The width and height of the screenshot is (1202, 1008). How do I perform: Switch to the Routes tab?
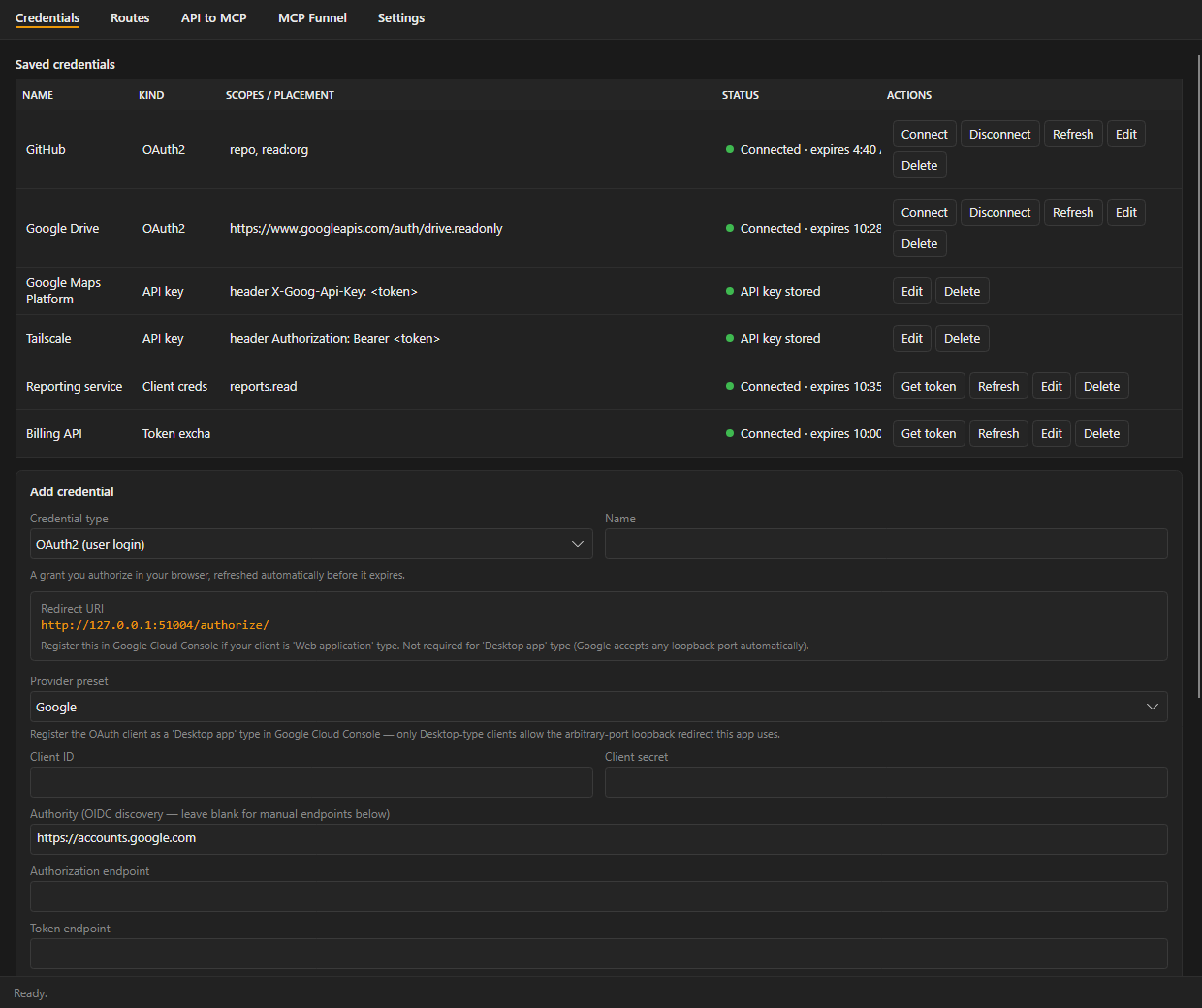(x=130, y=18)
